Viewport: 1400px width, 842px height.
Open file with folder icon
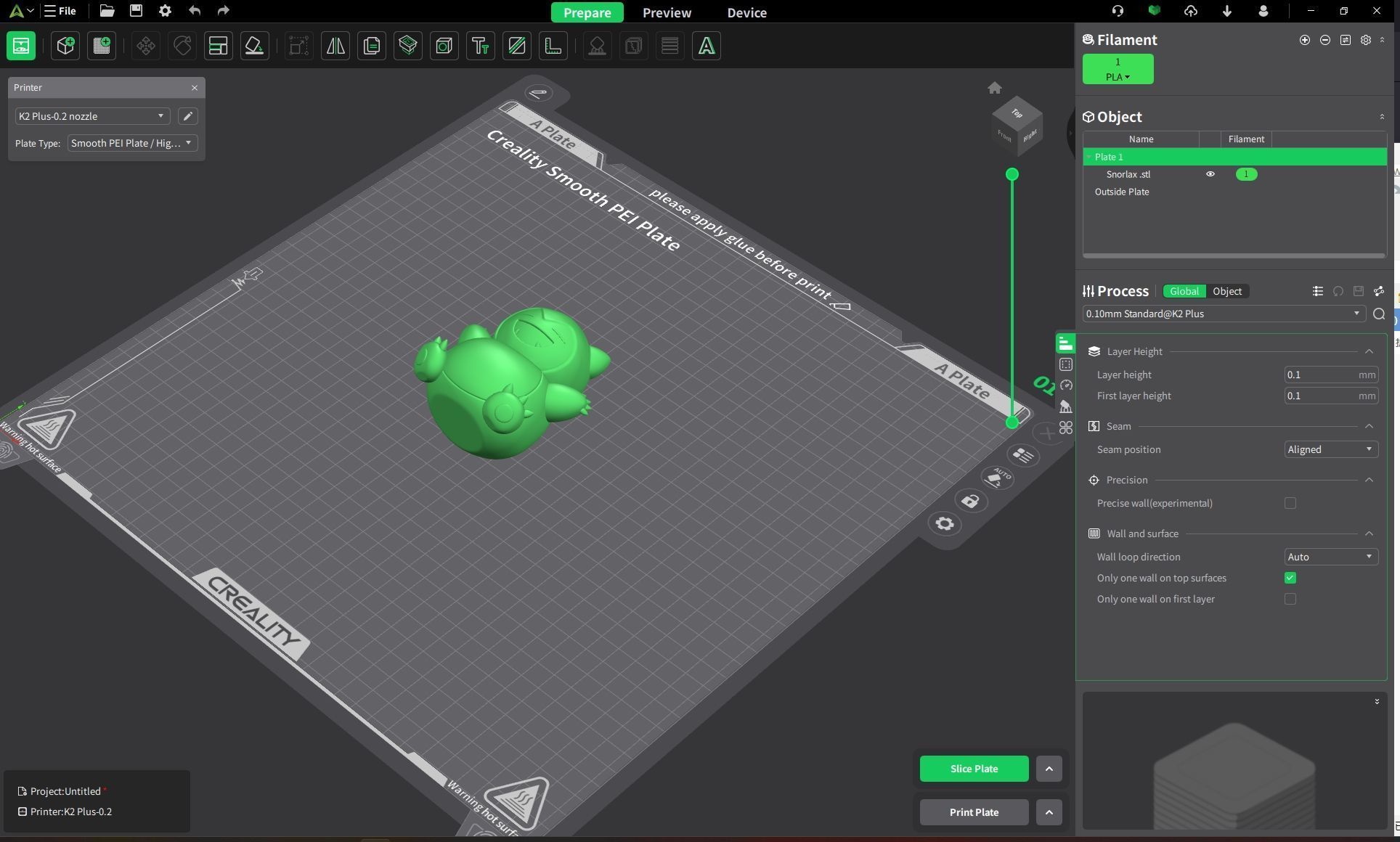click(x=107, y=11)
